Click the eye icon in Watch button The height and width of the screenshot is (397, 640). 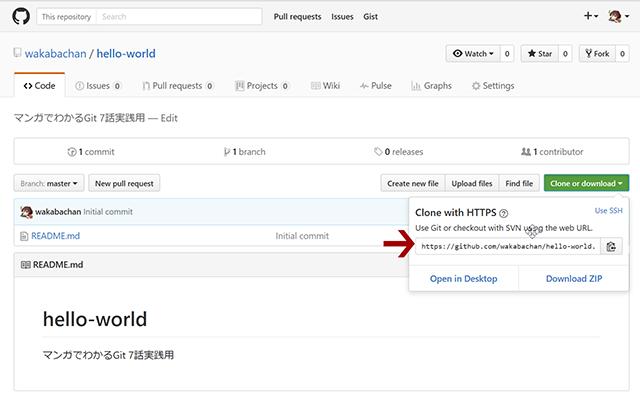[458, 53]
